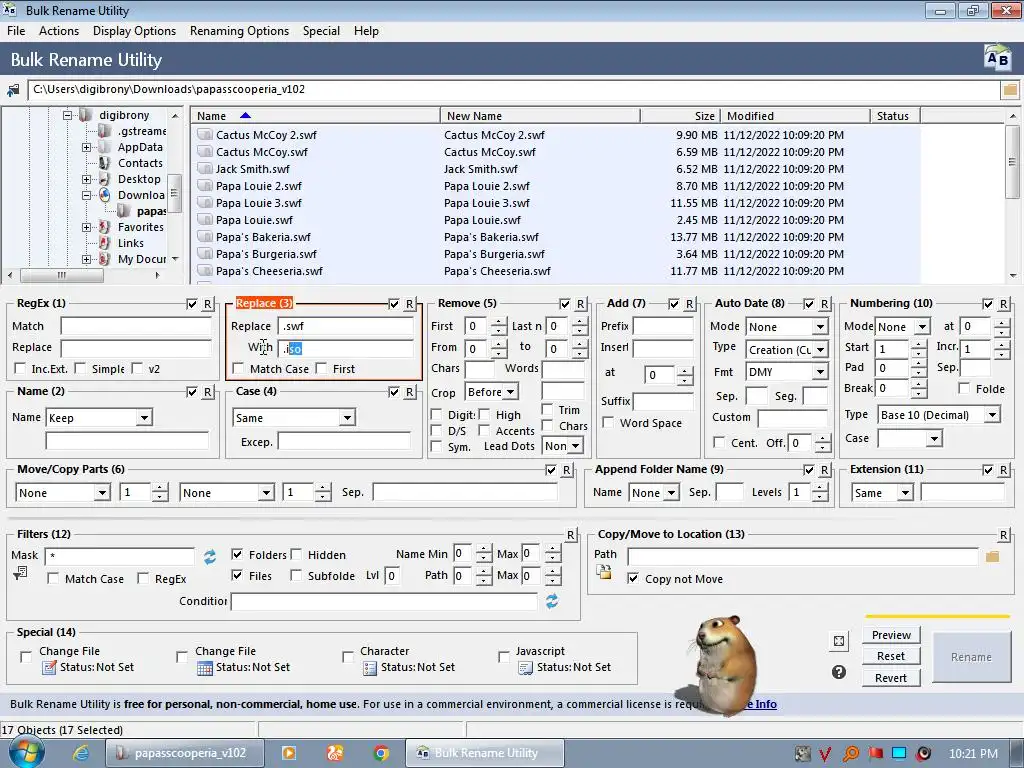
Task: Click the file list vertical scrollbar thumb
Action: point(1012,163)
